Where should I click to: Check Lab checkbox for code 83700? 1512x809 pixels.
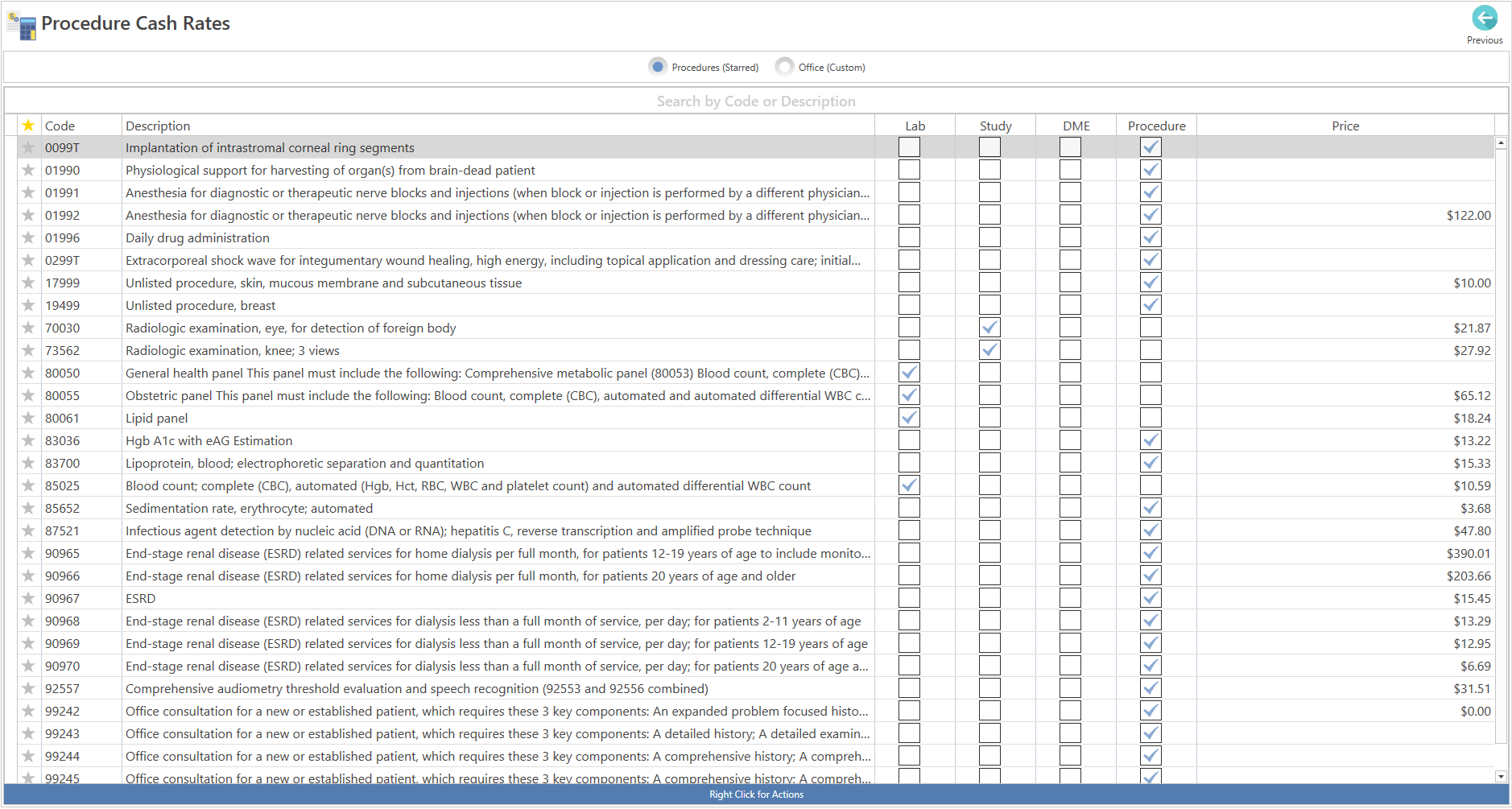[x=909, y=463]
